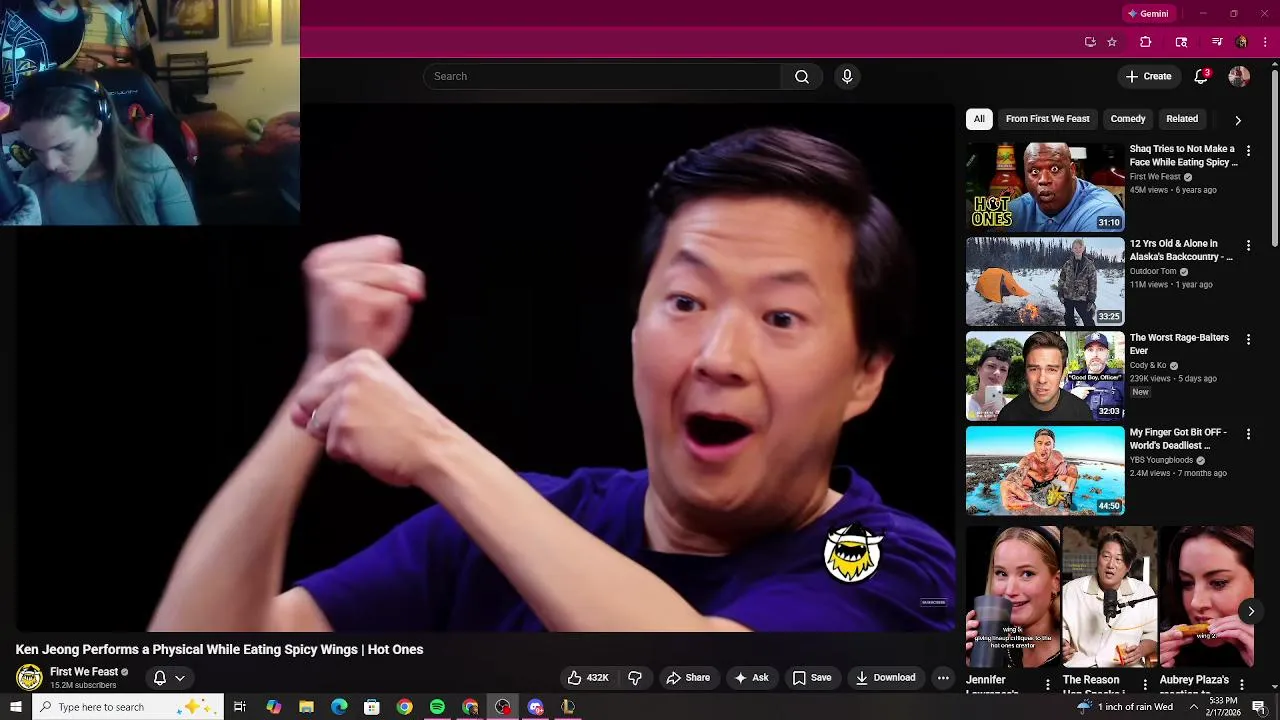1280x720 pixels.
Task: Select the Related filter chip
Action: click(1182, 119)
